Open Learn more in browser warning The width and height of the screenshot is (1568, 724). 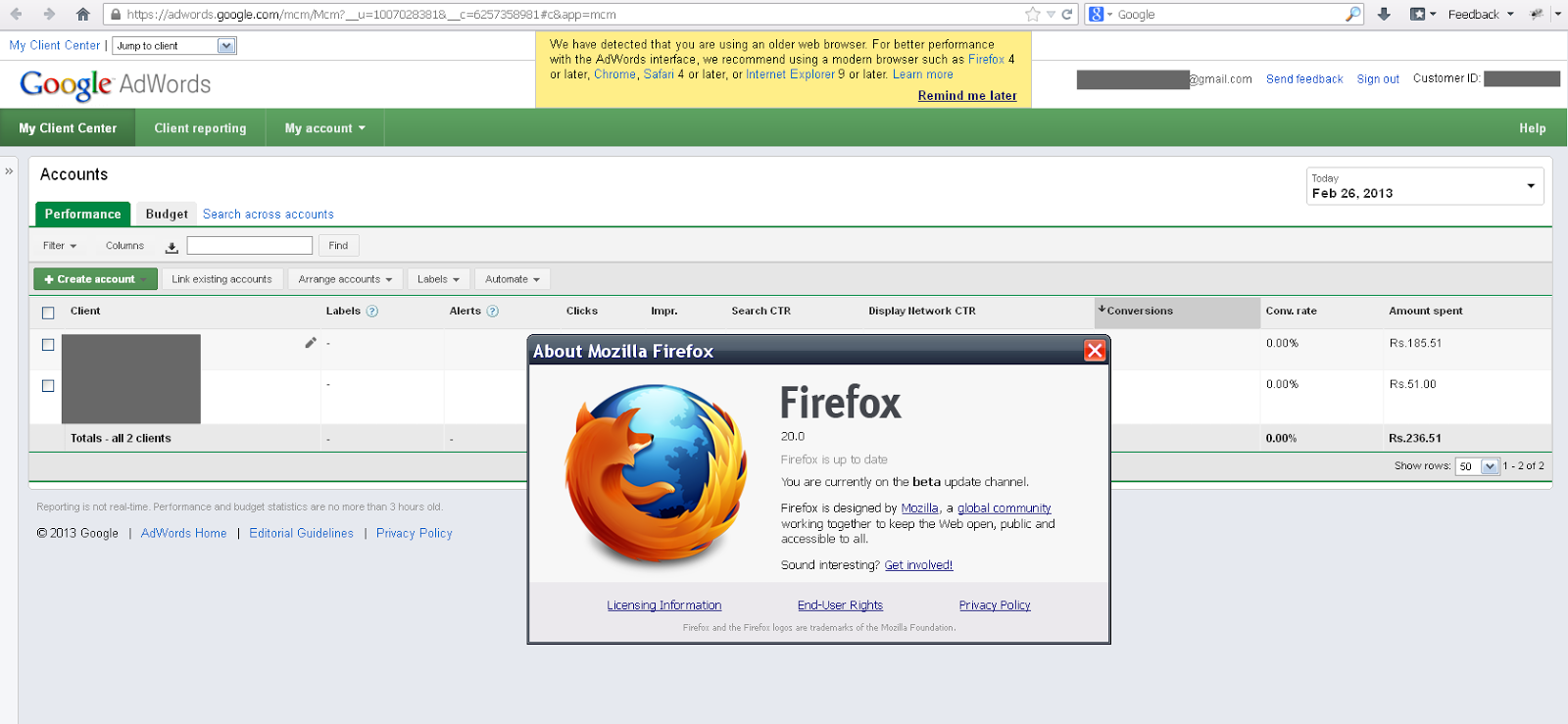pyautogui.click(x=922, y=74)
